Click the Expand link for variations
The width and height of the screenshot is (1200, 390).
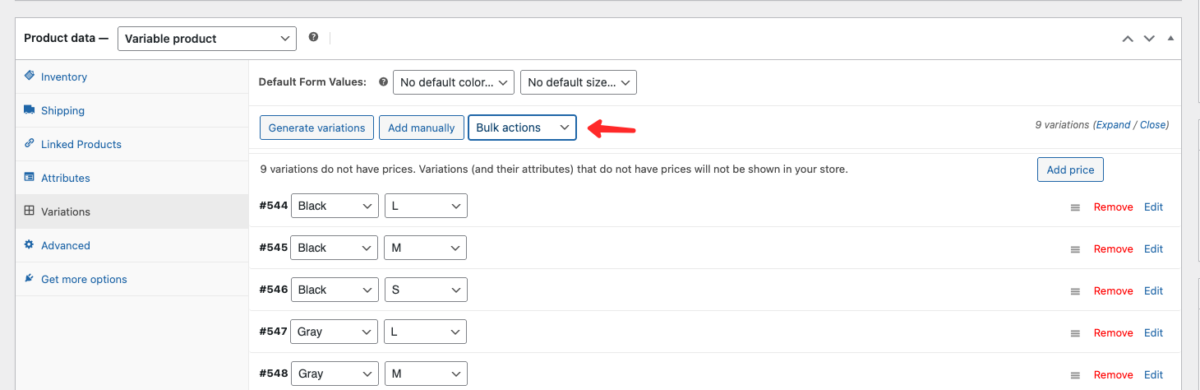[x=1113, y=125]
